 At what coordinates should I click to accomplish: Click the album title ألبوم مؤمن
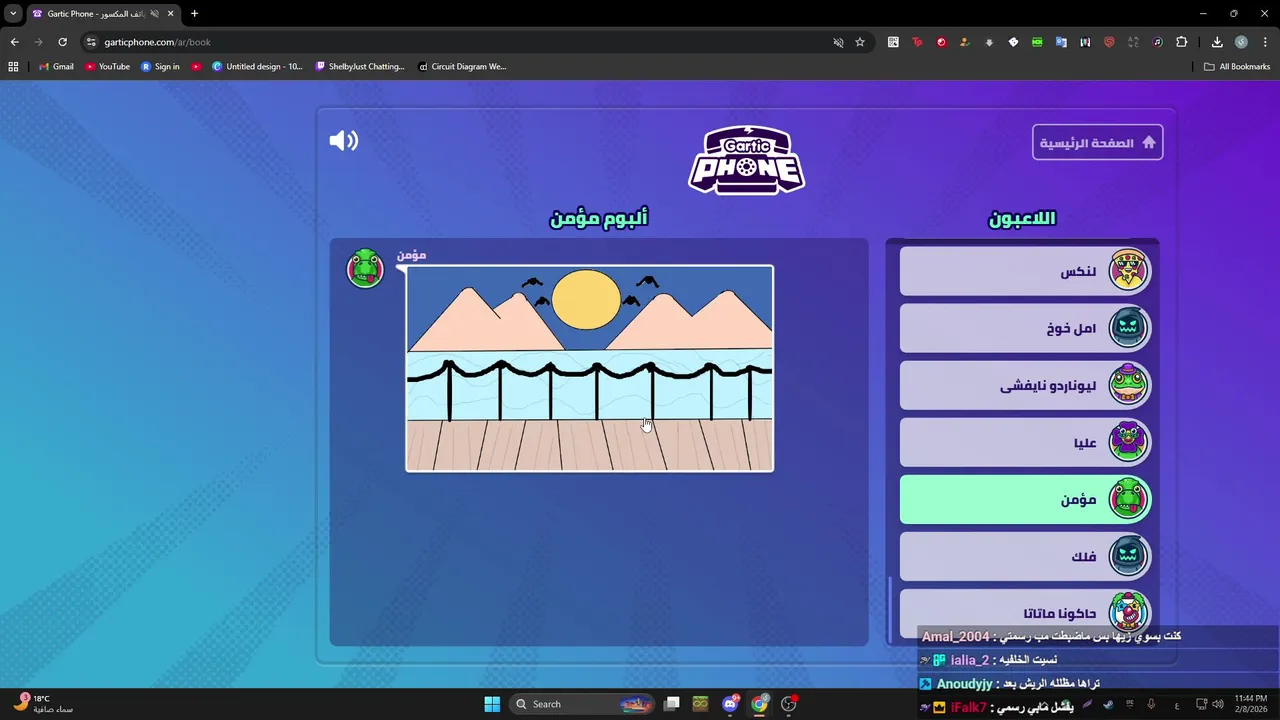point(599,218)
